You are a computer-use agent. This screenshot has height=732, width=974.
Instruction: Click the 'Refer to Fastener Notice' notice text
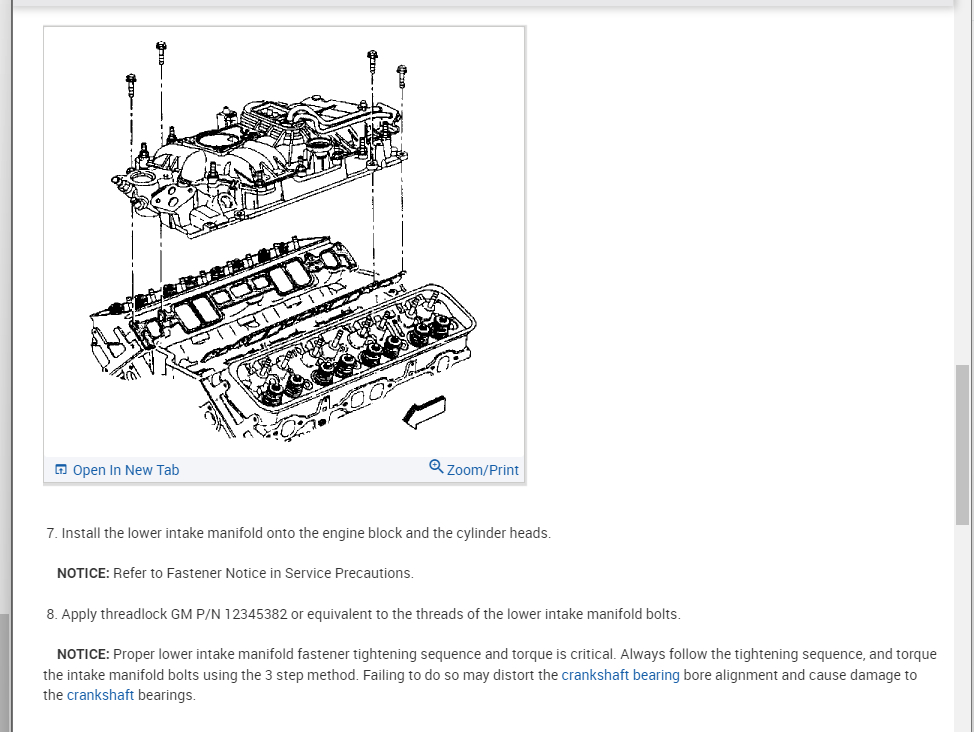point(235,574)
